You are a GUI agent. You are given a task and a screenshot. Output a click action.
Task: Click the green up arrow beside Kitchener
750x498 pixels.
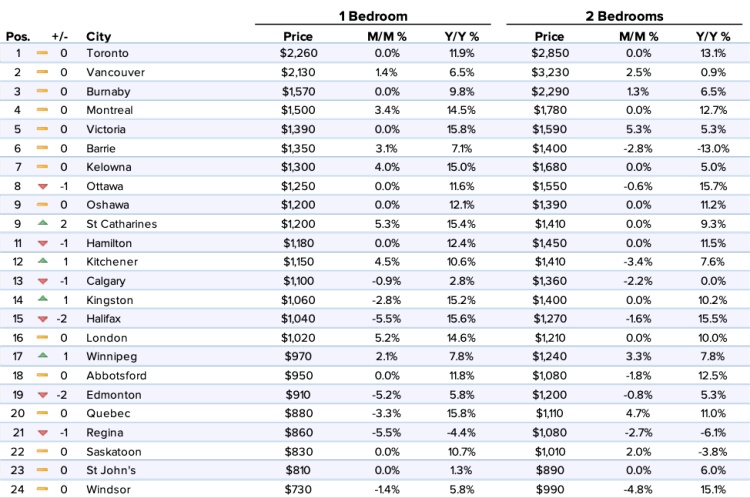tap(43, 261)
